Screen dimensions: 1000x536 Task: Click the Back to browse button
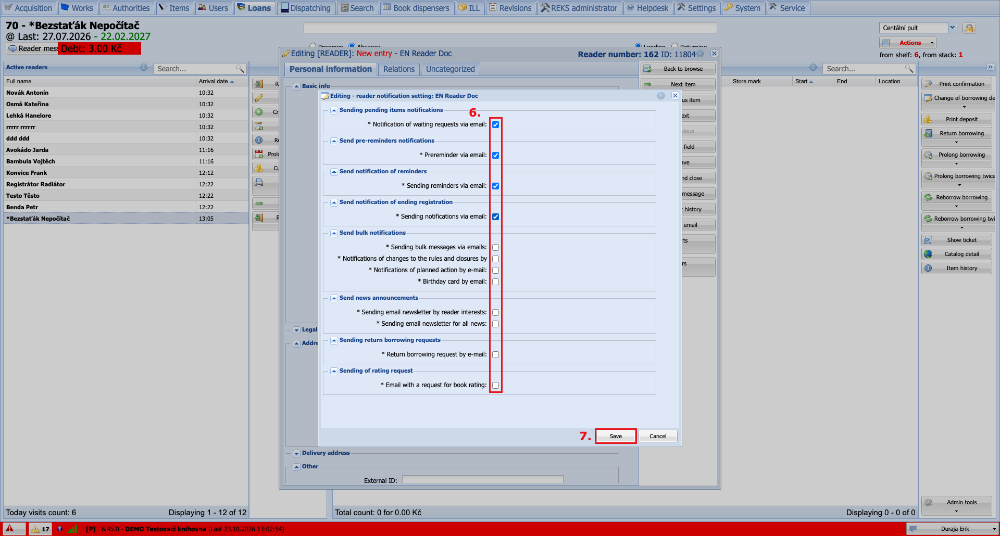678,68
